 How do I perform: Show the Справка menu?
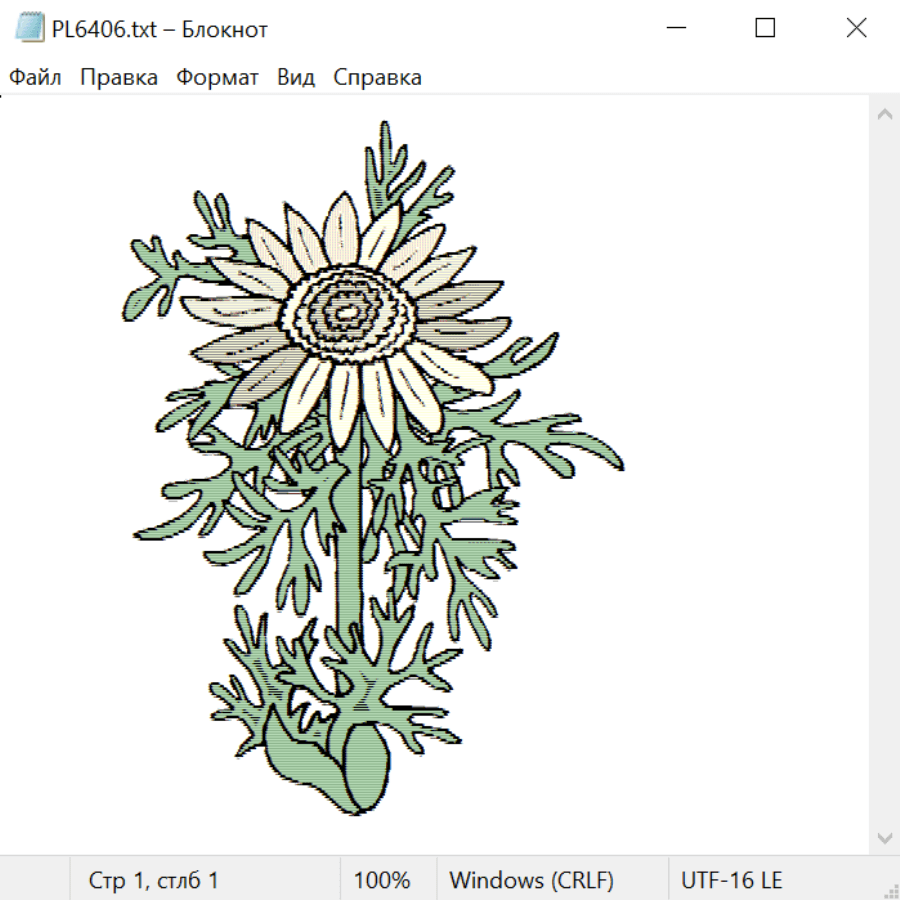(x=377, y=78)
